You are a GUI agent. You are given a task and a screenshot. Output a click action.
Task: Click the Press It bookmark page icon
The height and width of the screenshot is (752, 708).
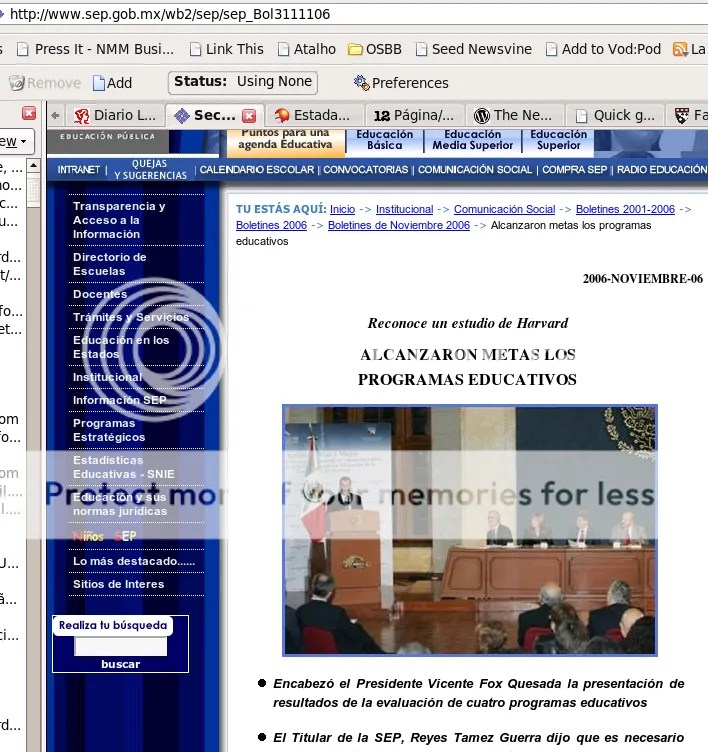coord(23,49)
